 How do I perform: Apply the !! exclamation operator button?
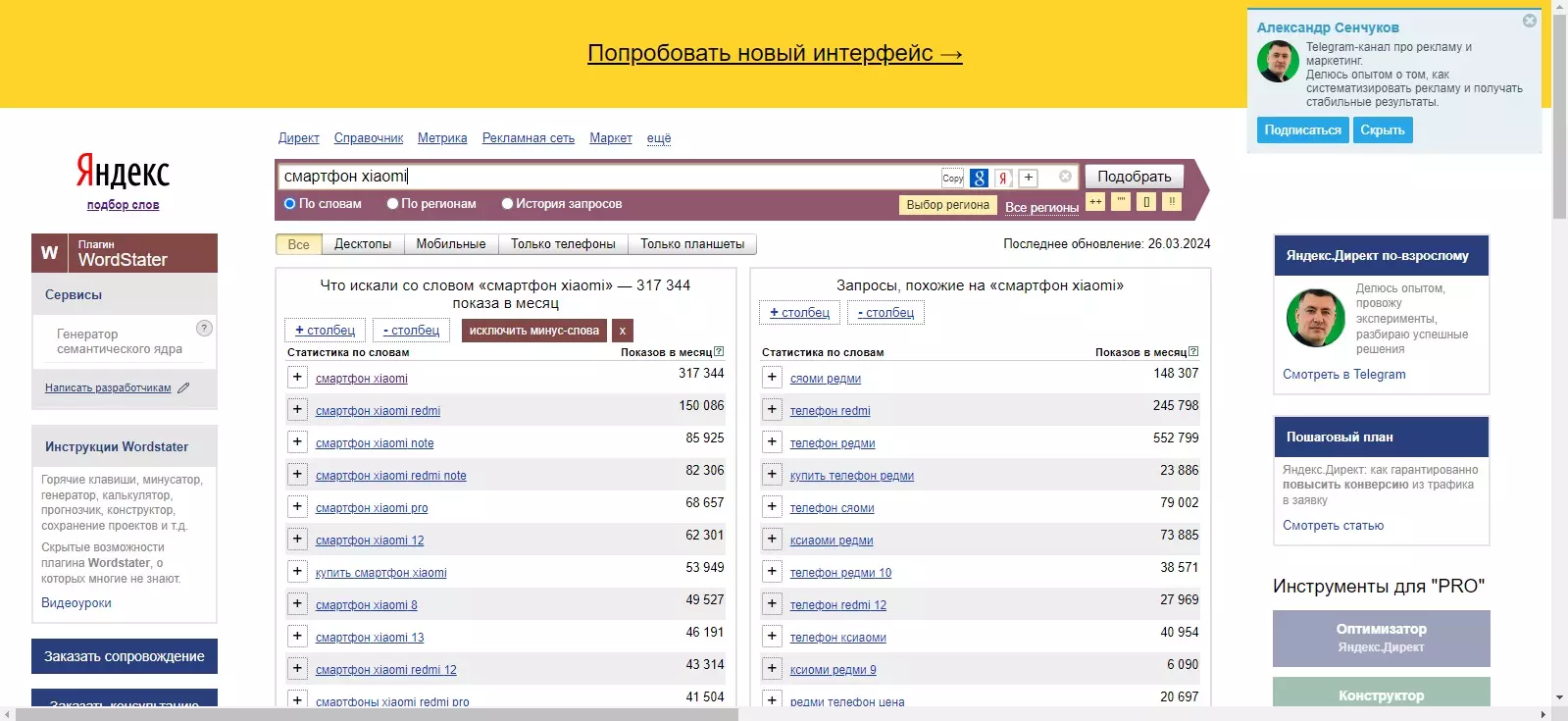click(x=1172, y=201)
